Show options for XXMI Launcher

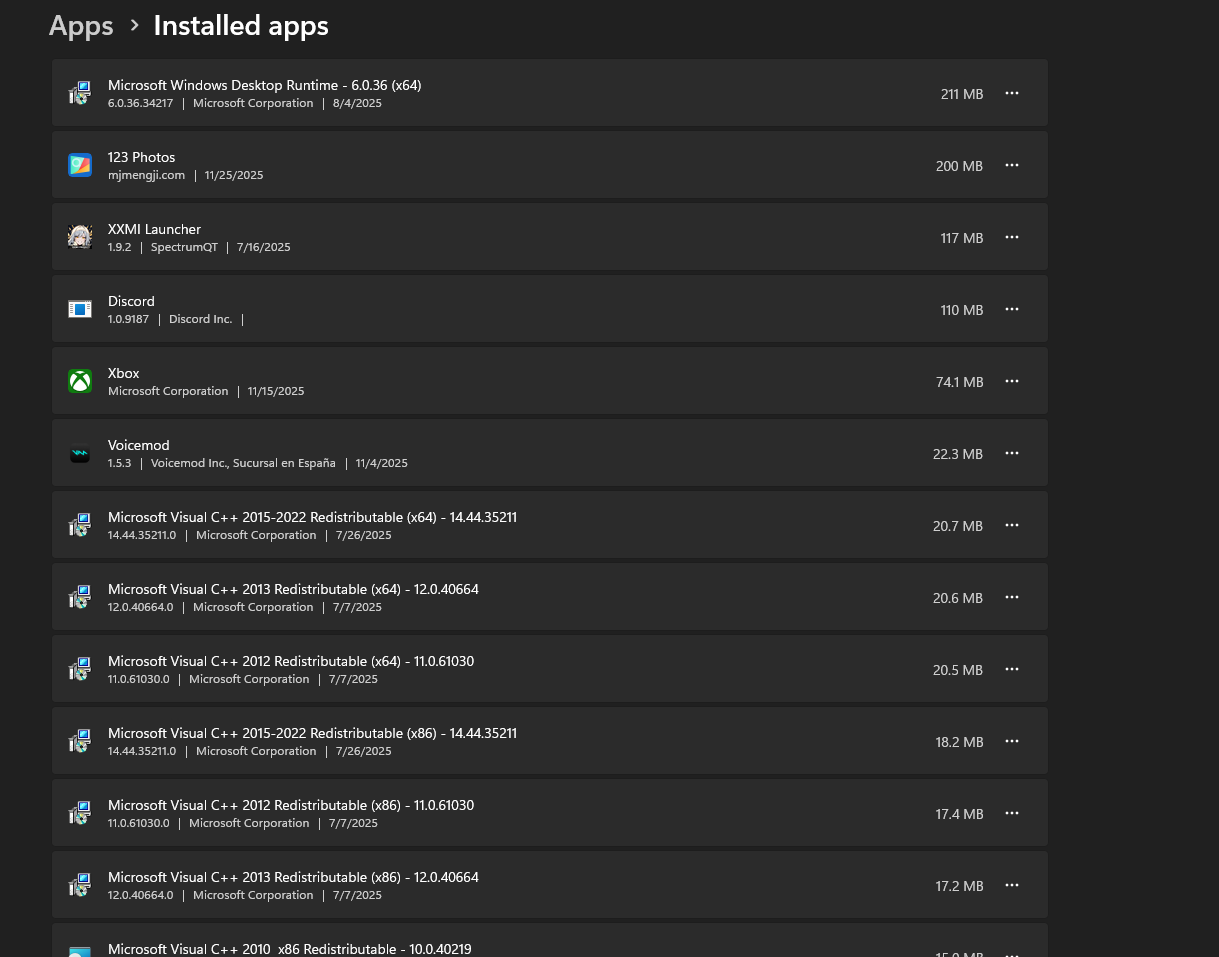pyautogui.click(x=1012, y=237)
